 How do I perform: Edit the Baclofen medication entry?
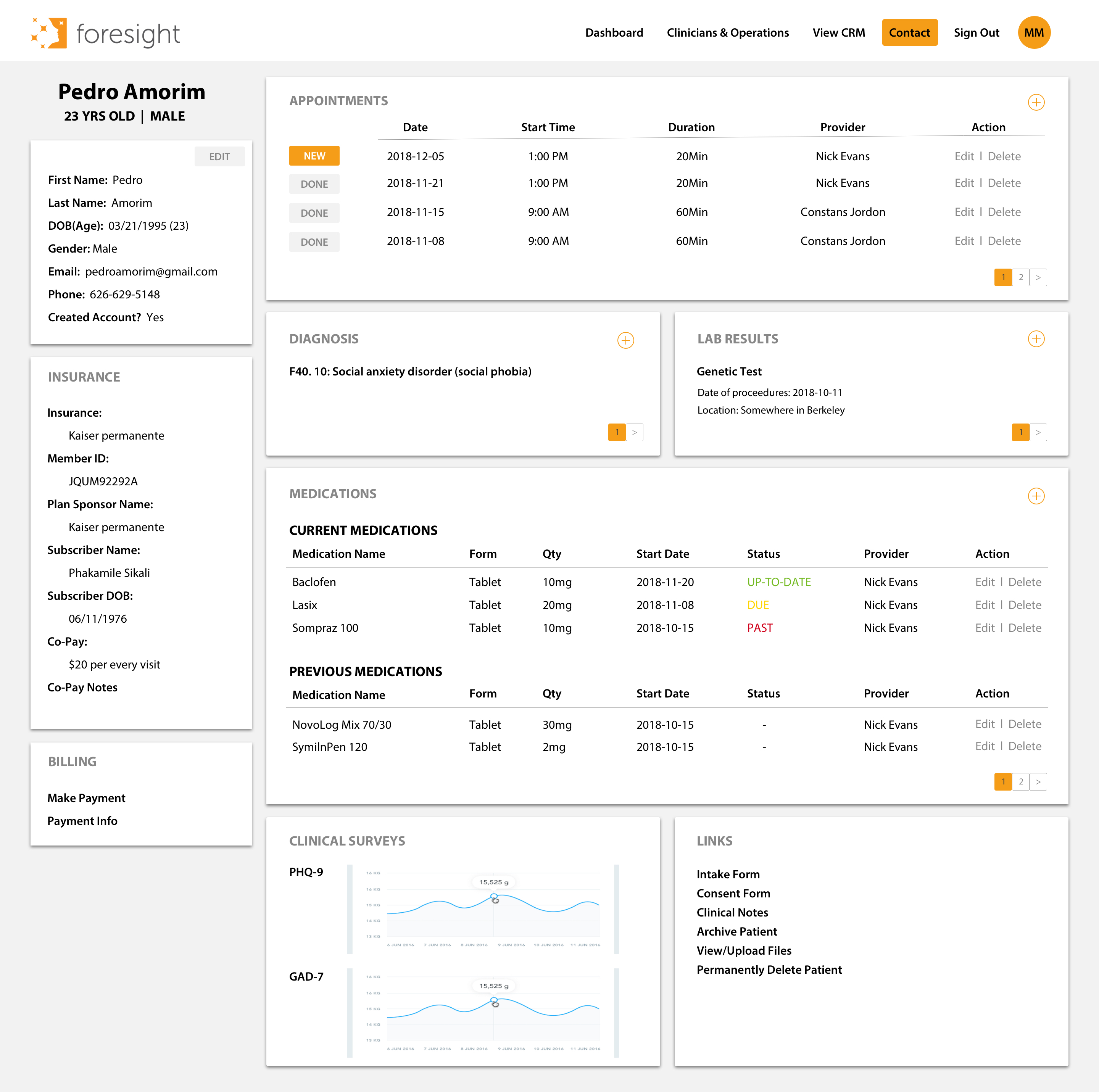[985, 582]
